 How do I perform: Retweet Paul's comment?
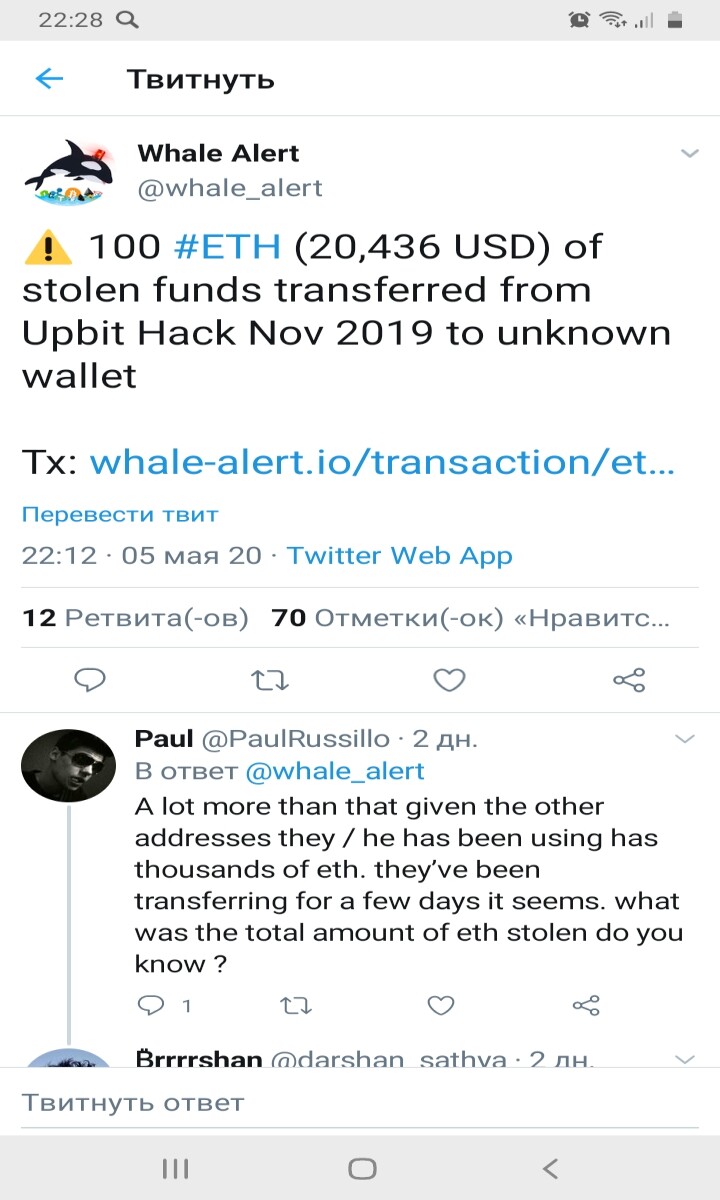295,1005
